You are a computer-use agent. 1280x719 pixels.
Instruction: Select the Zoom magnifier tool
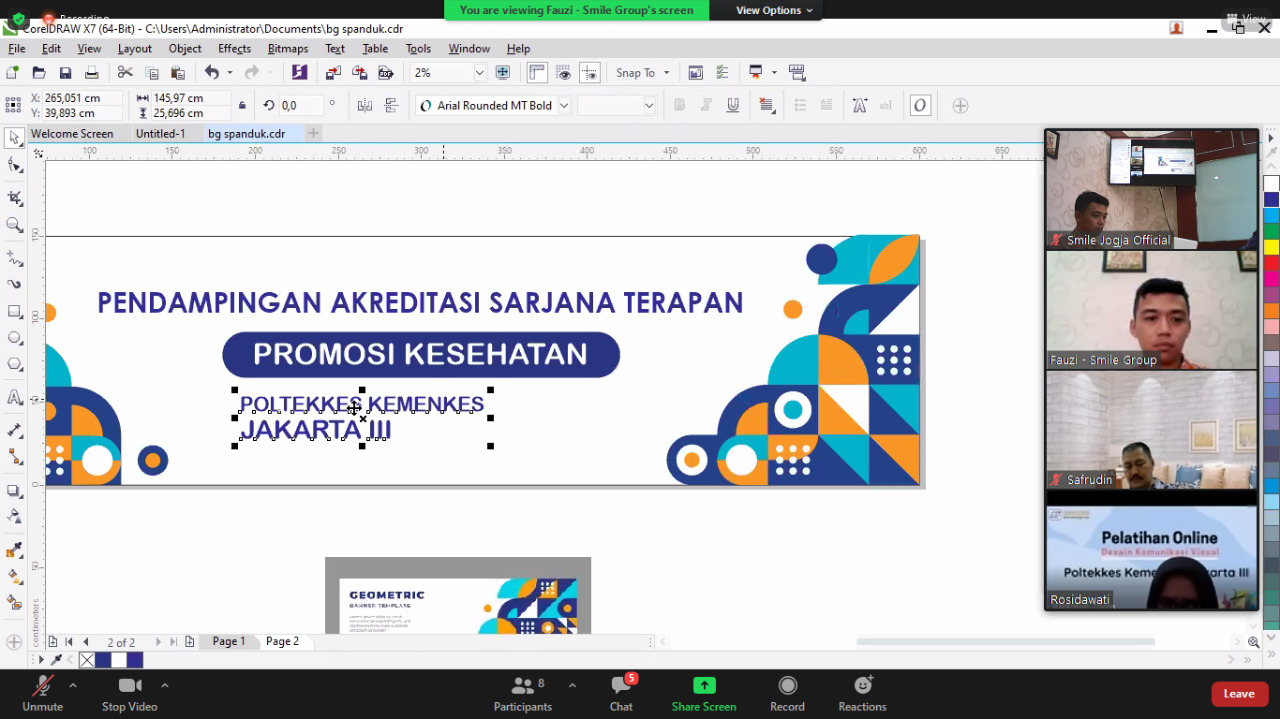[x=15, y=226]
